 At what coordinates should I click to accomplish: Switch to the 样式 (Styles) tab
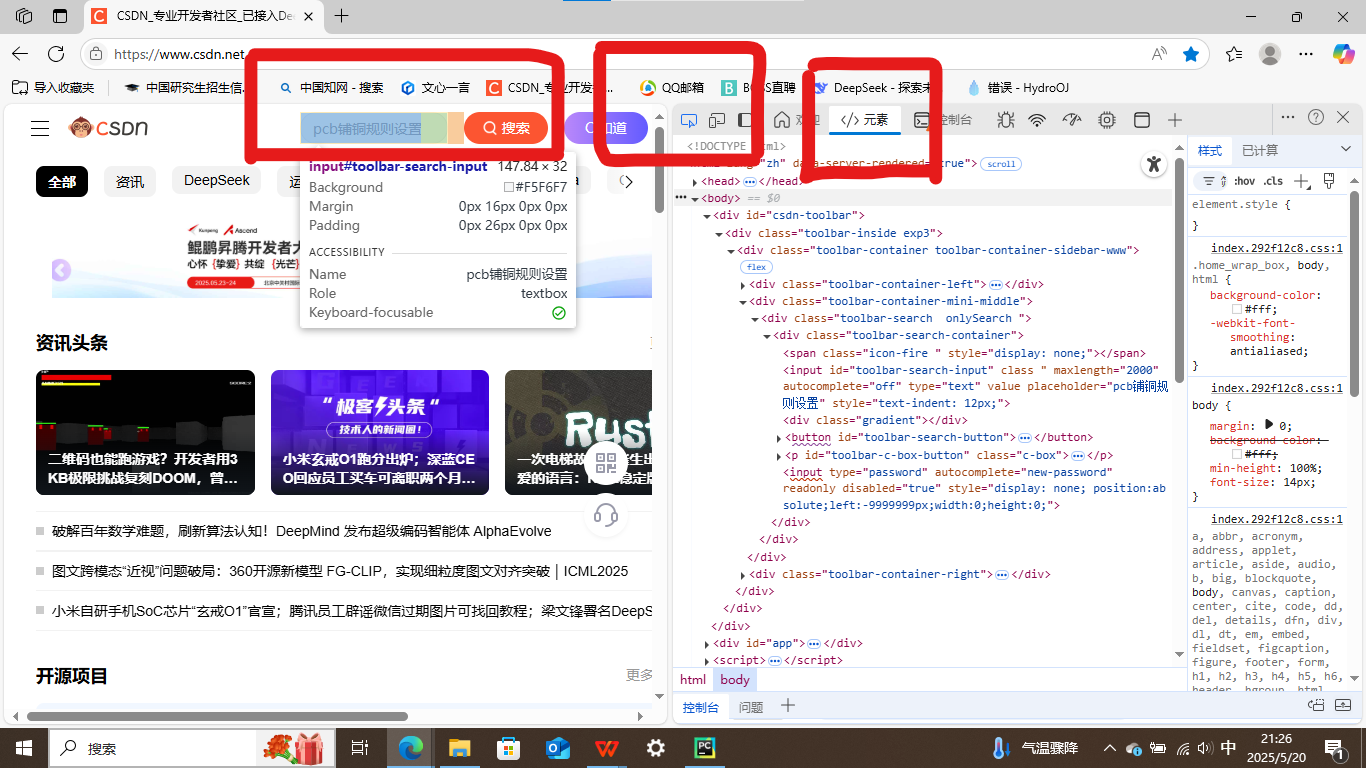pyautogui.click(x=1210, y=150)
